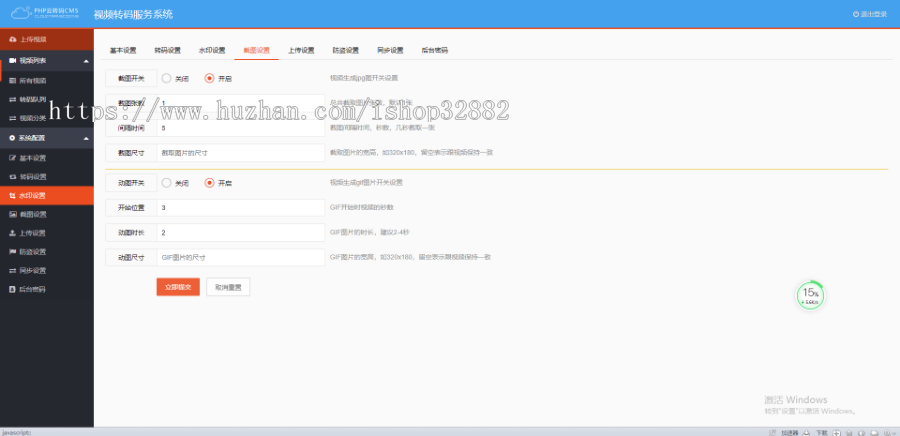Click the icon beside sidebar 后台密码
Screen dimensions: 900x436
[13, 289]
